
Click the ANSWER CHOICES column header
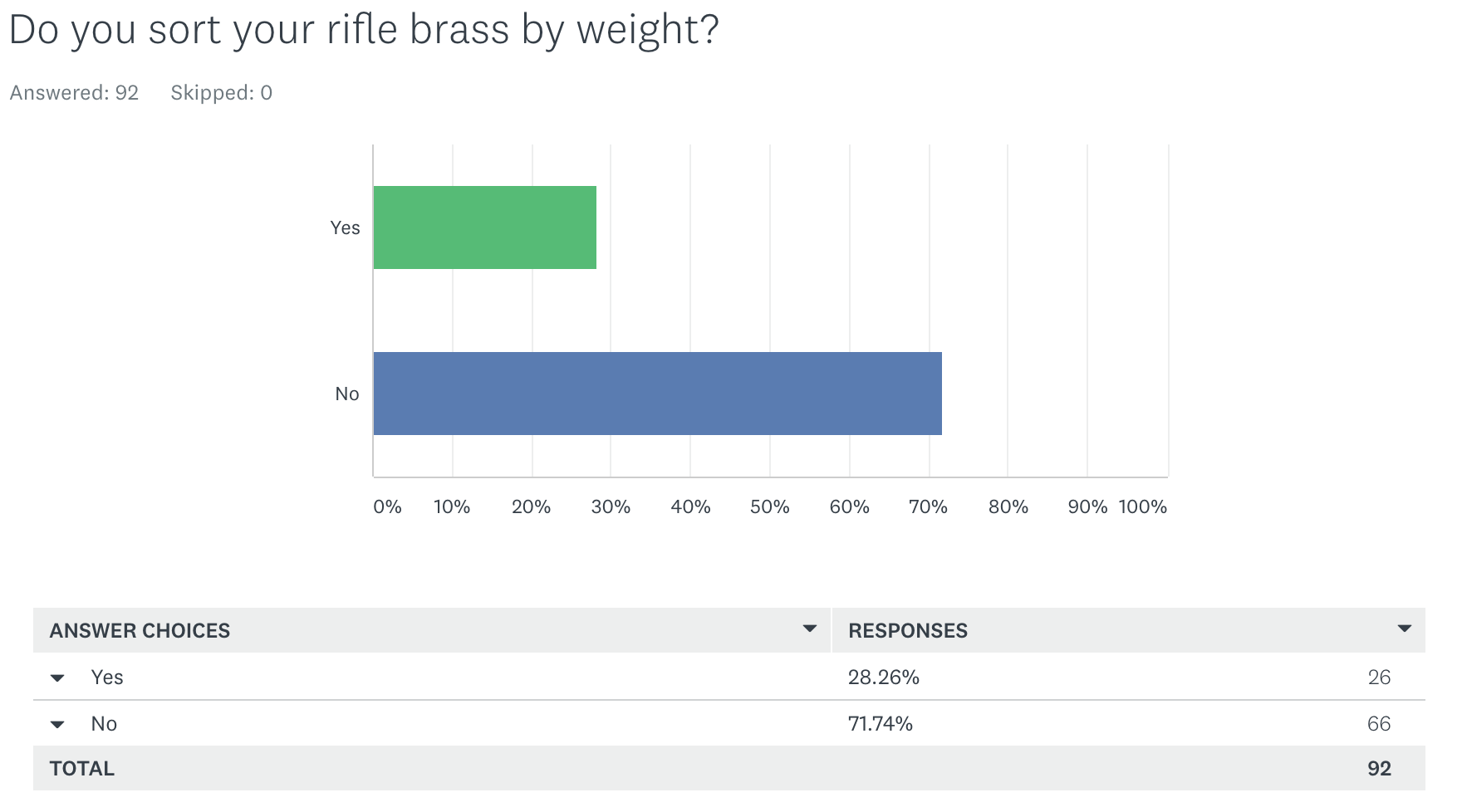click(140, 630)
